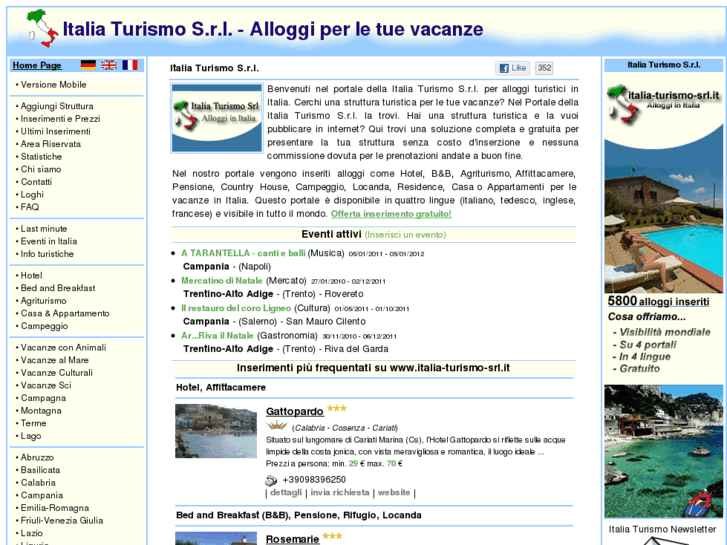
Task: Go to Home Page link
Action: tap(37, 65)
